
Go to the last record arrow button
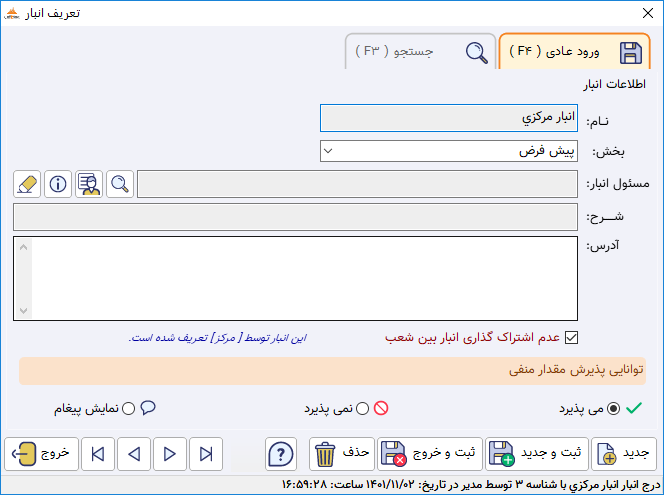(206, 454)
